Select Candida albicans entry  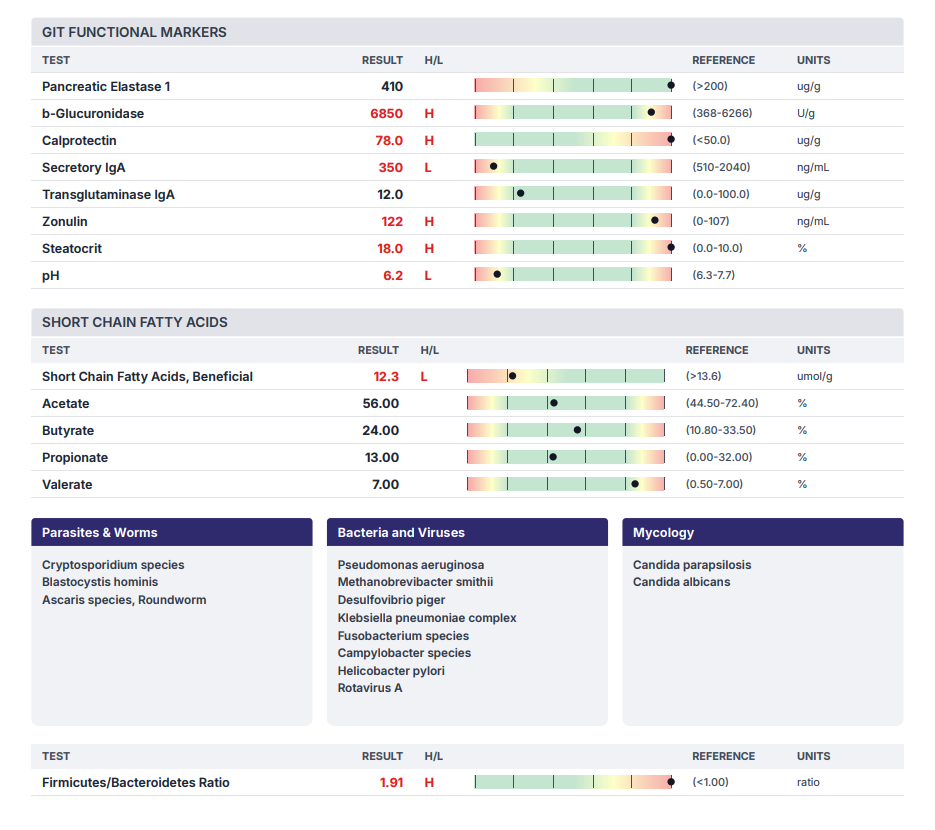coord(682,582)
